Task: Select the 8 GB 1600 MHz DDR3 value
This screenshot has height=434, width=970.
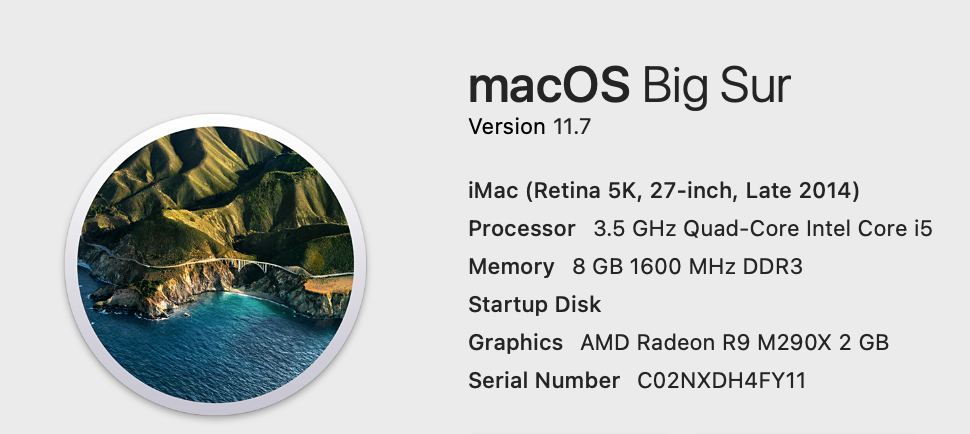Action: pyautogui.click(x=688, y=267)
